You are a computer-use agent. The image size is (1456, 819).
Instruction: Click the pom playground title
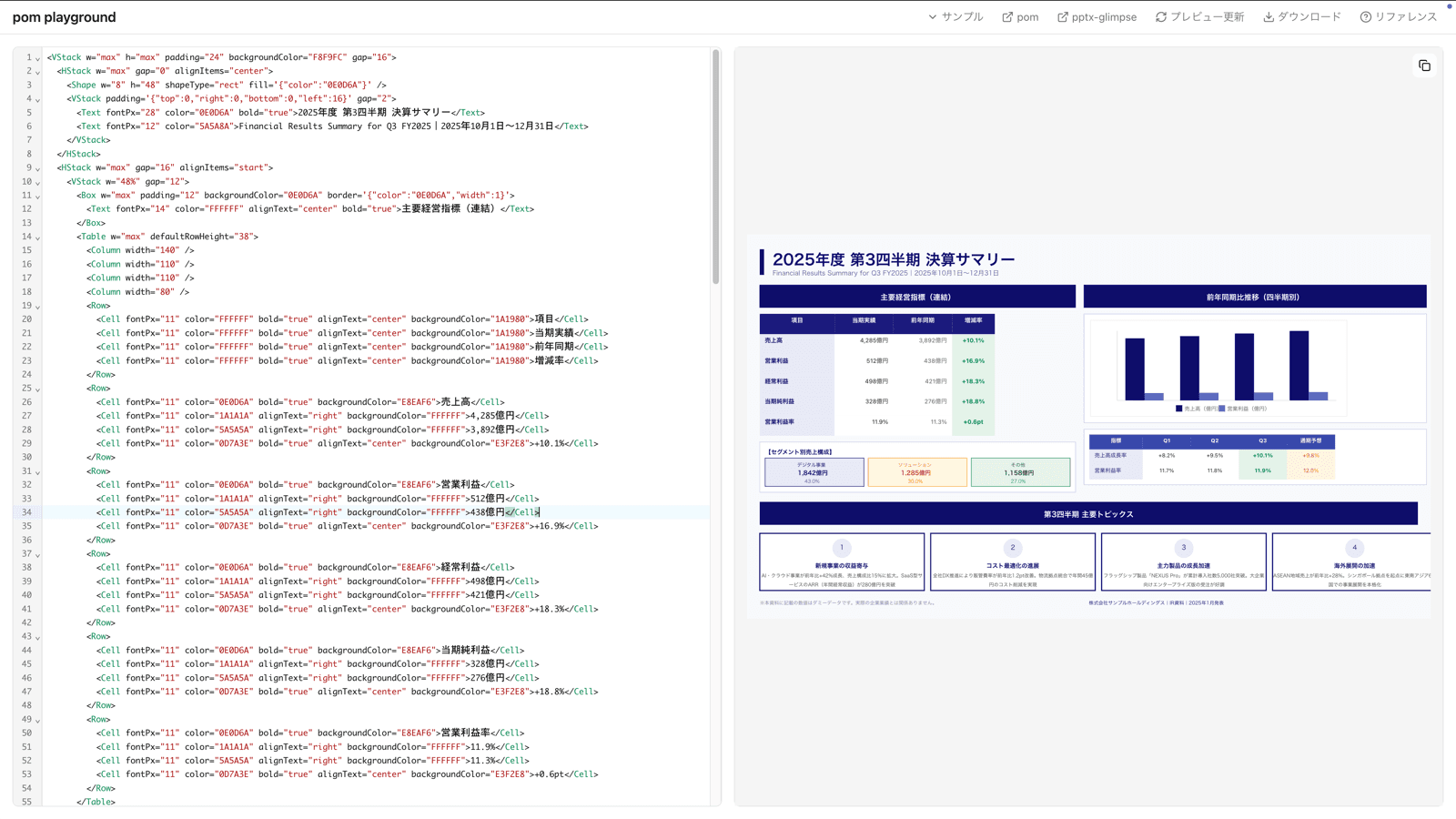tap(64, 17)
